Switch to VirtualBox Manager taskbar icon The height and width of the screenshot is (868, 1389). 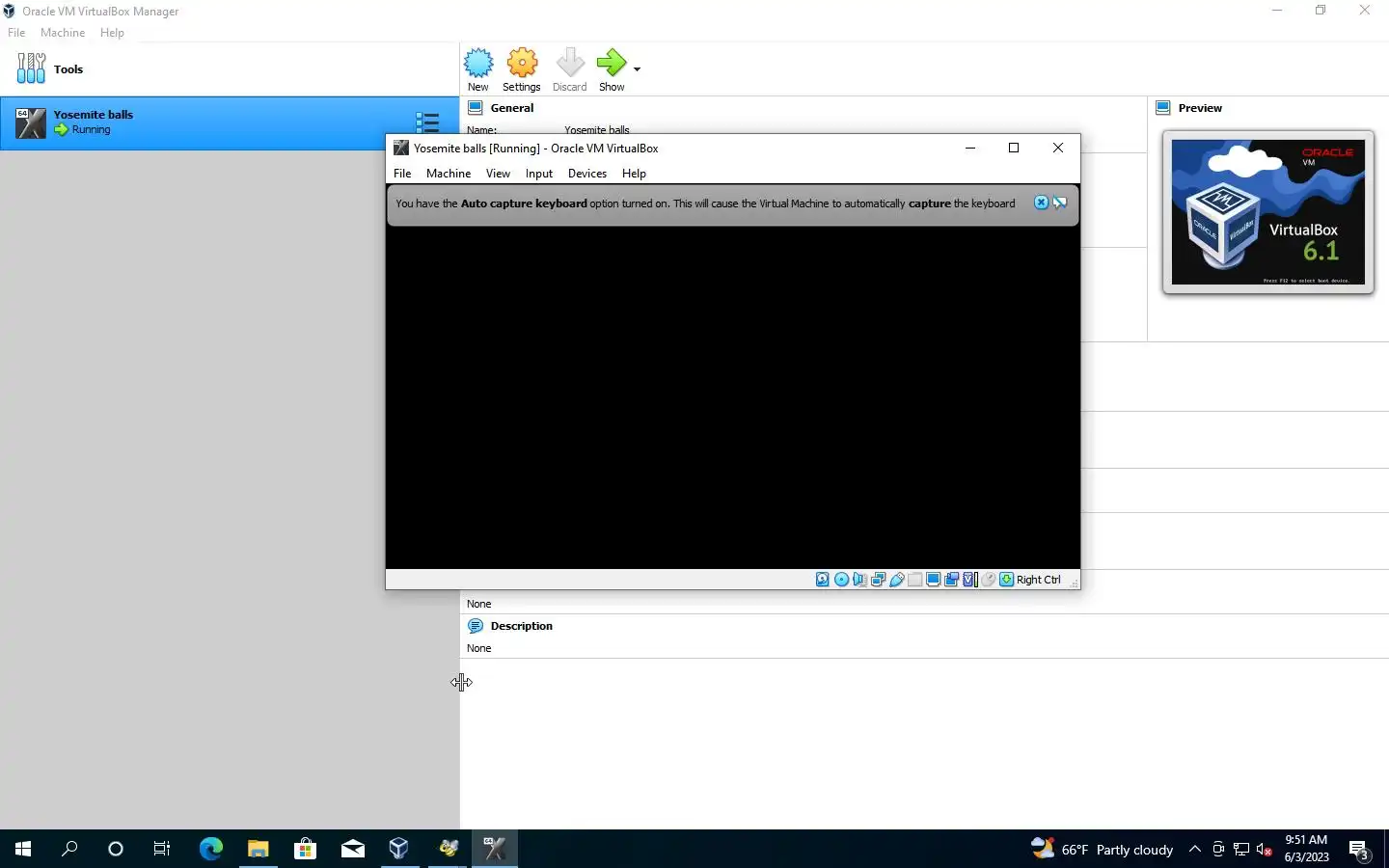click(399, 849)
